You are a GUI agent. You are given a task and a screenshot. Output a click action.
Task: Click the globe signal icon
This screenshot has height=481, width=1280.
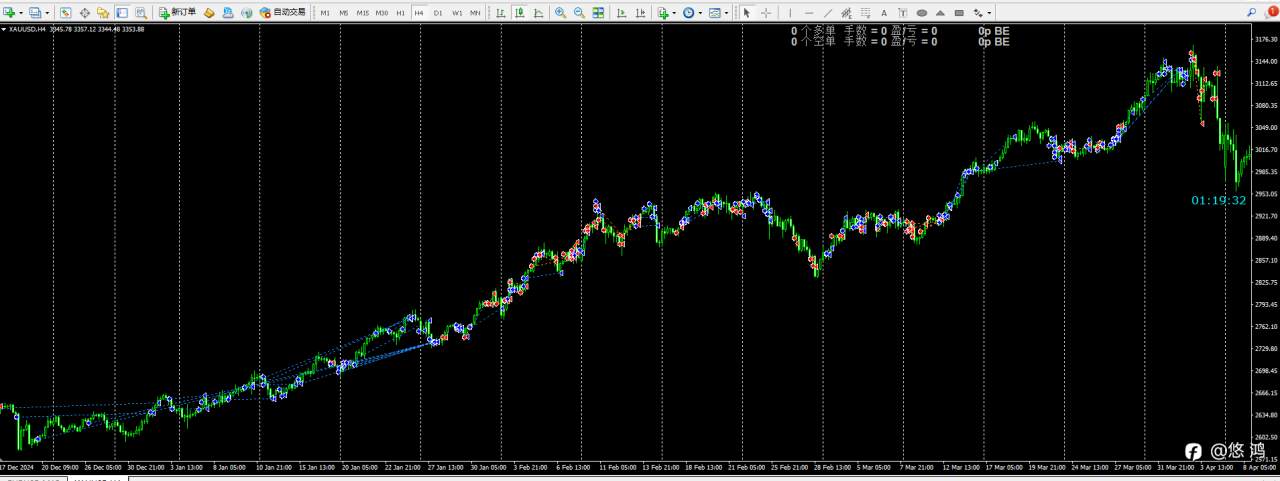point(247,12)
